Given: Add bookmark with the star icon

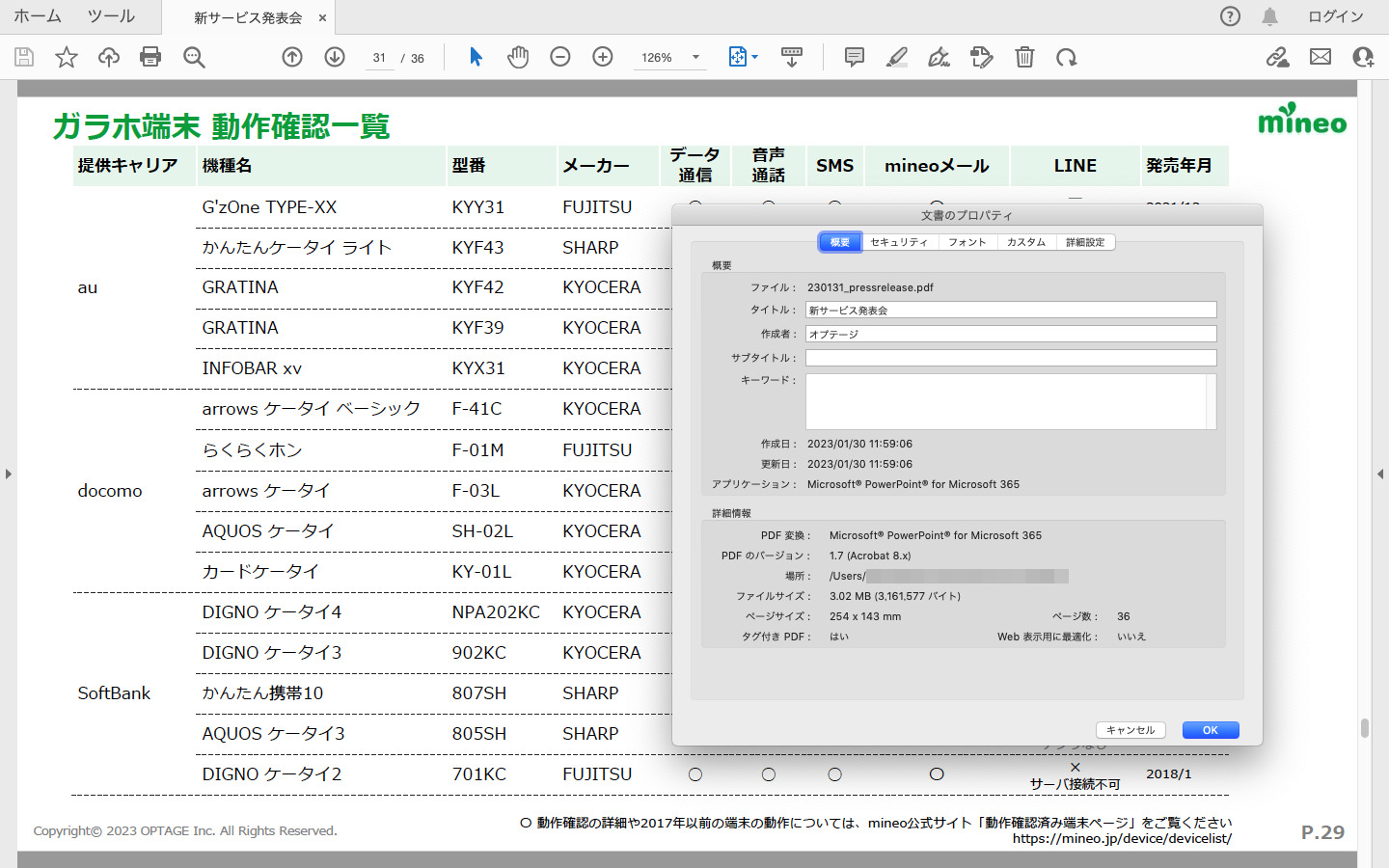Looking at the screenshot, I should pos(67,57).
